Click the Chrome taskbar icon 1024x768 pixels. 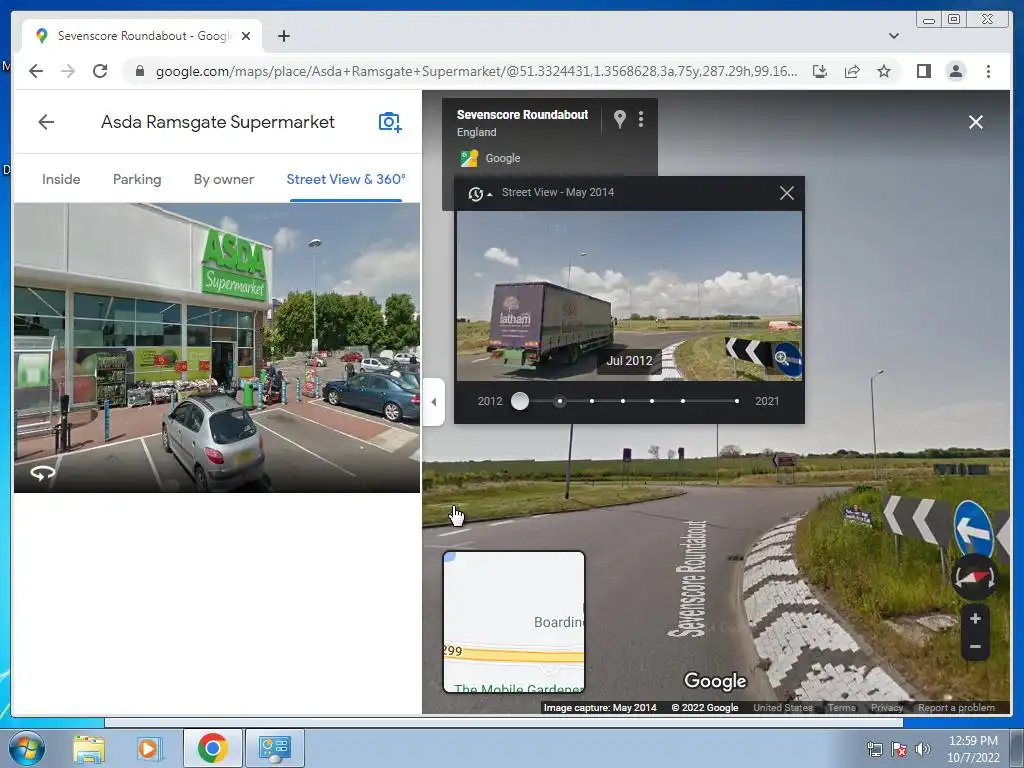pos(212,748)
